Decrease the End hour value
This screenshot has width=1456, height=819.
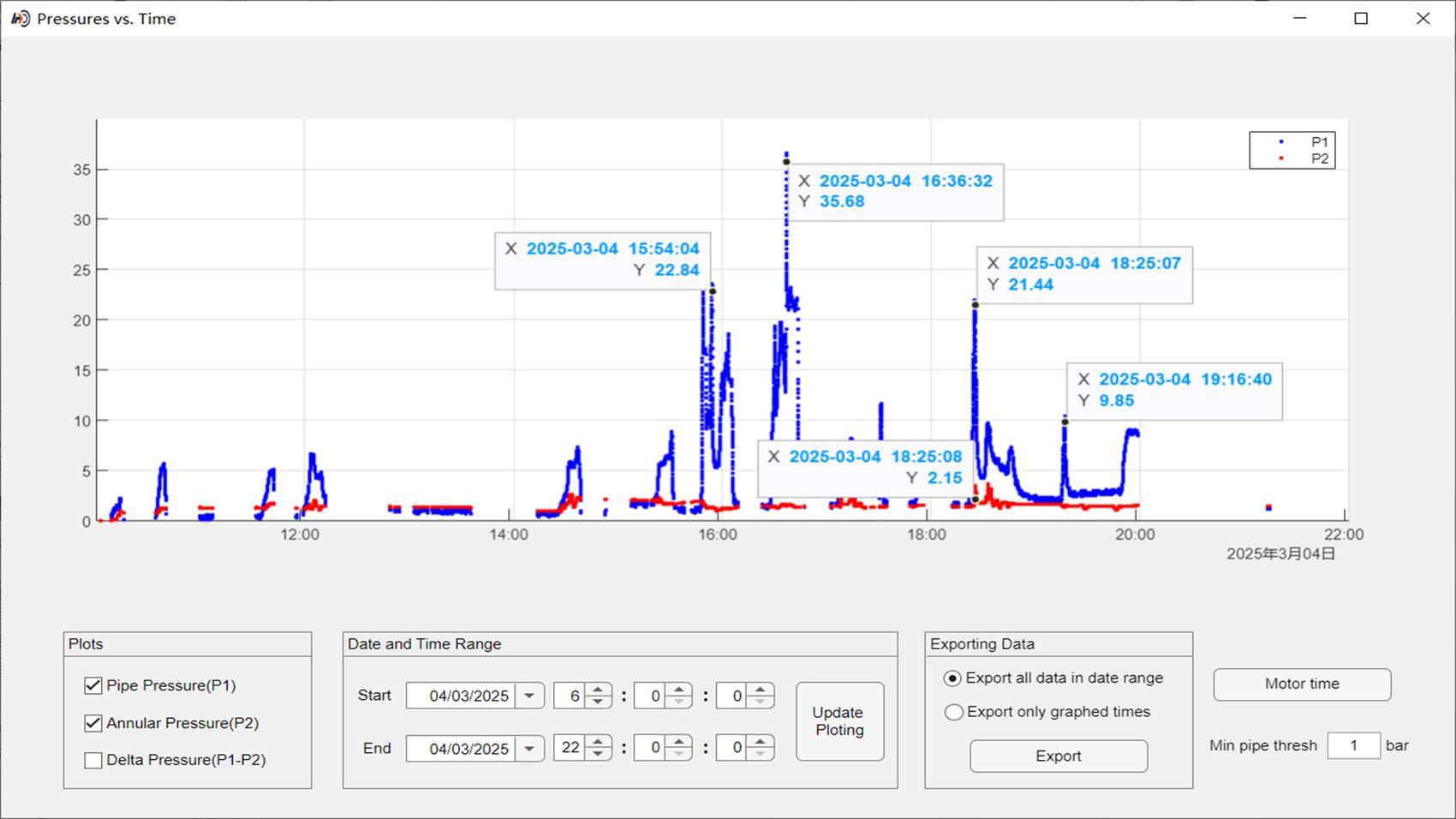pos(598,754)
